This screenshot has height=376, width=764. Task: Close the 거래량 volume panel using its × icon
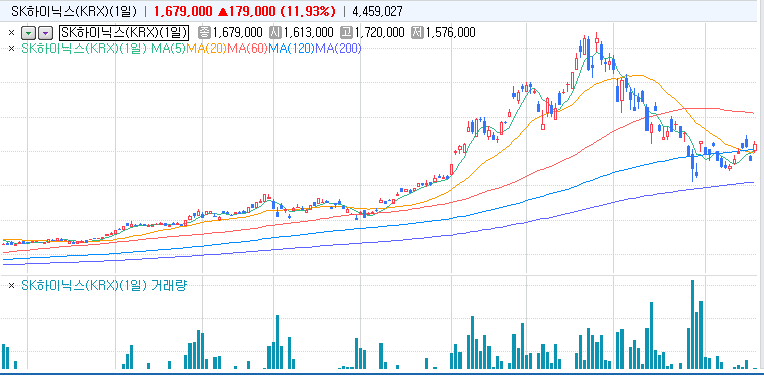tap(12, 286)
